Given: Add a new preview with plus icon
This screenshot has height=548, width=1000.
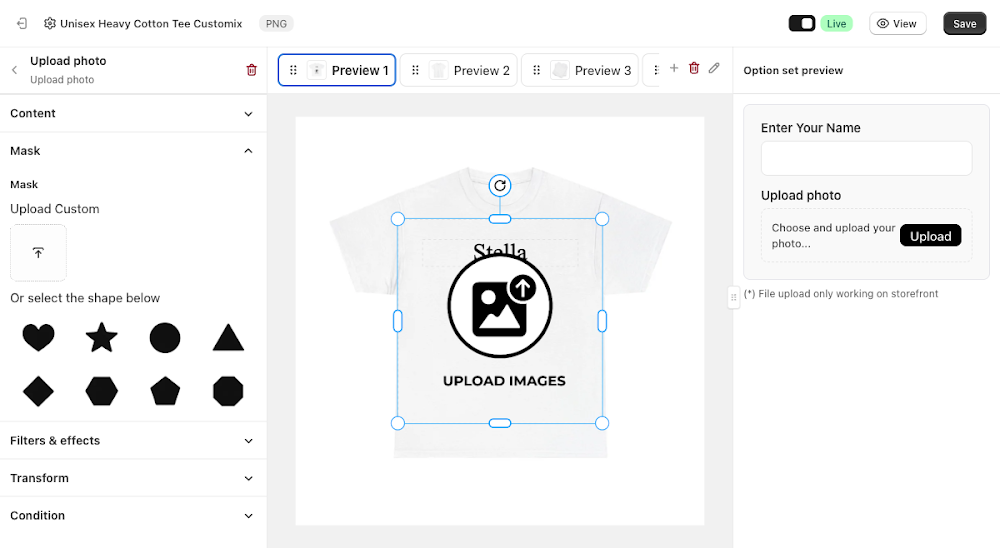Looking at the screenshot, I should tap(673, 68).
